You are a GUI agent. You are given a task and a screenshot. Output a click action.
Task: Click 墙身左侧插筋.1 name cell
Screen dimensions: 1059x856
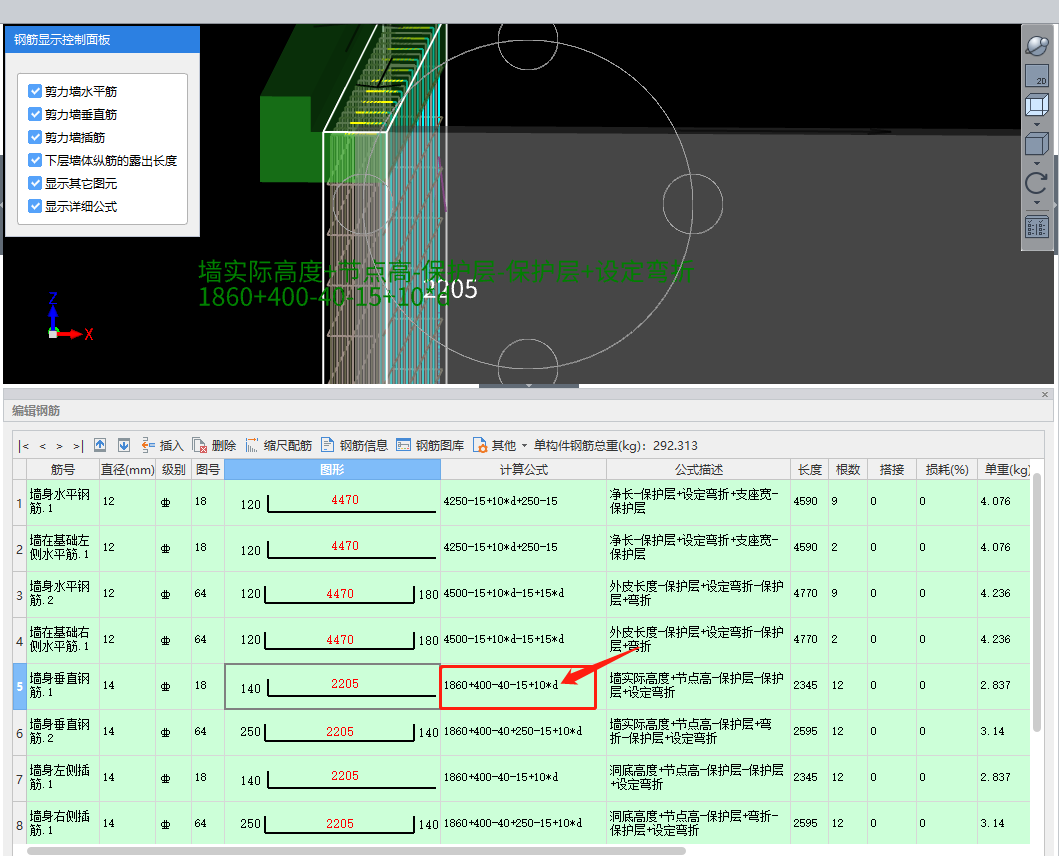[63, 778]
